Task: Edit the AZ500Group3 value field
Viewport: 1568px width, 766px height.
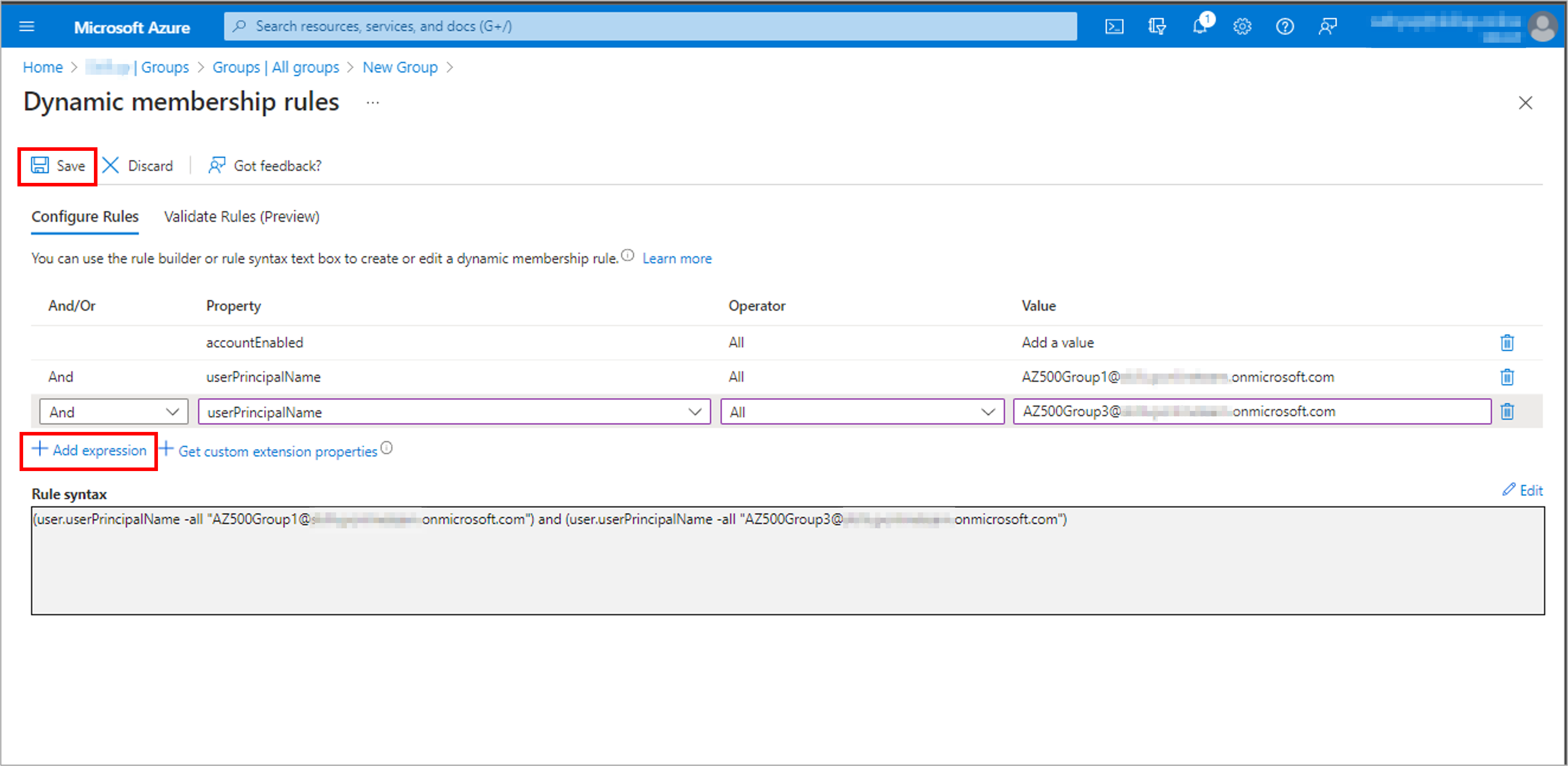Action: [1252, 411]
